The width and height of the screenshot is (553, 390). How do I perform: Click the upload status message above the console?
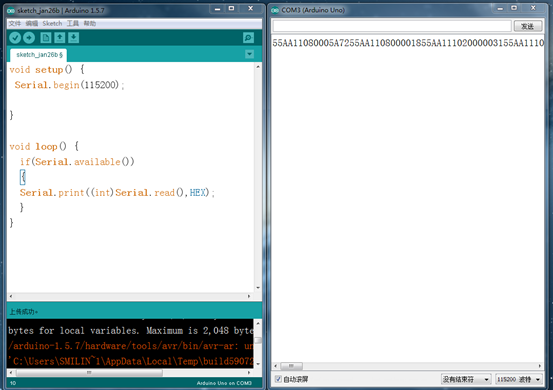[x=24, y=312]
